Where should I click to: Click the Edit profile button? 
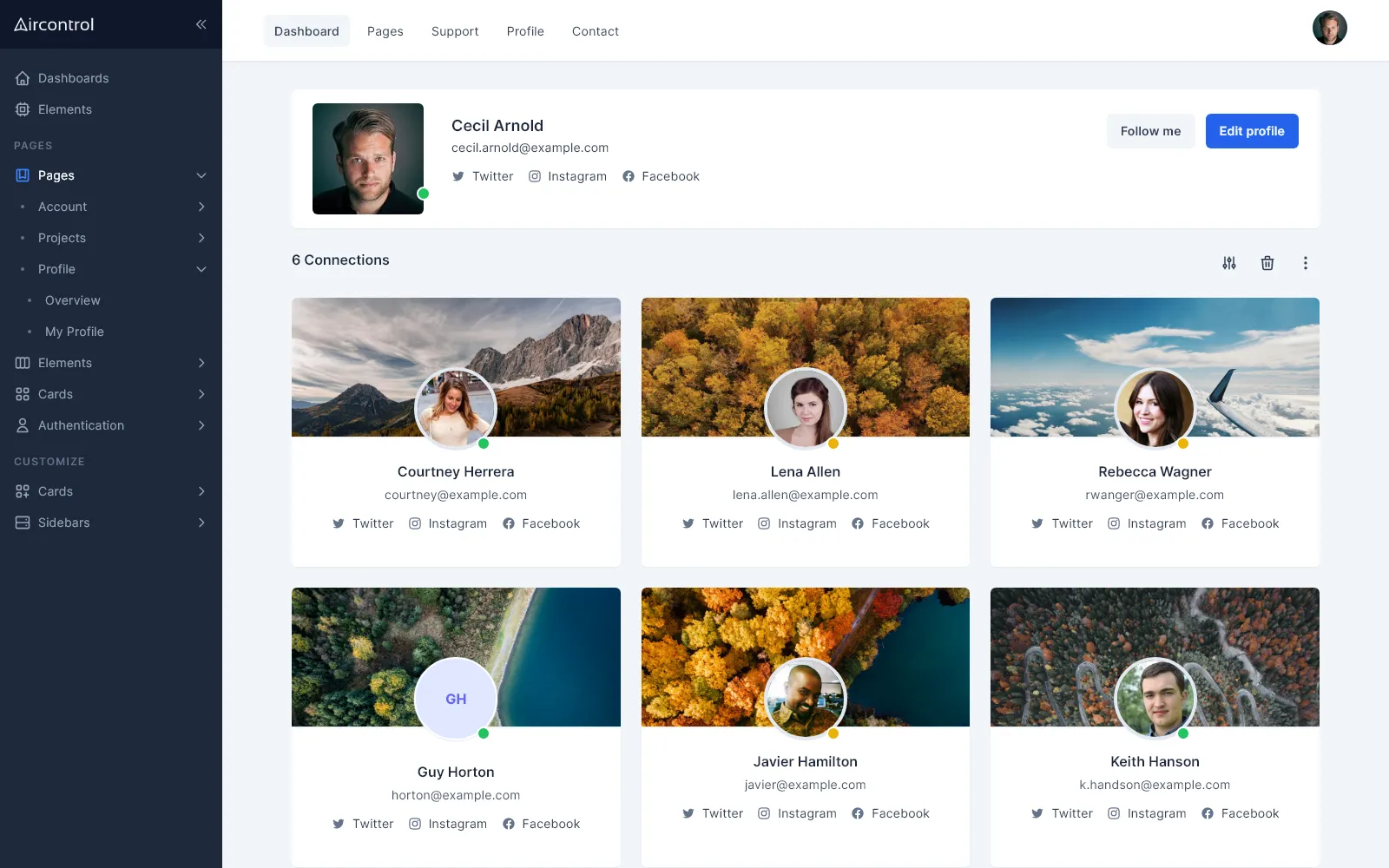tap(1252, 131)
